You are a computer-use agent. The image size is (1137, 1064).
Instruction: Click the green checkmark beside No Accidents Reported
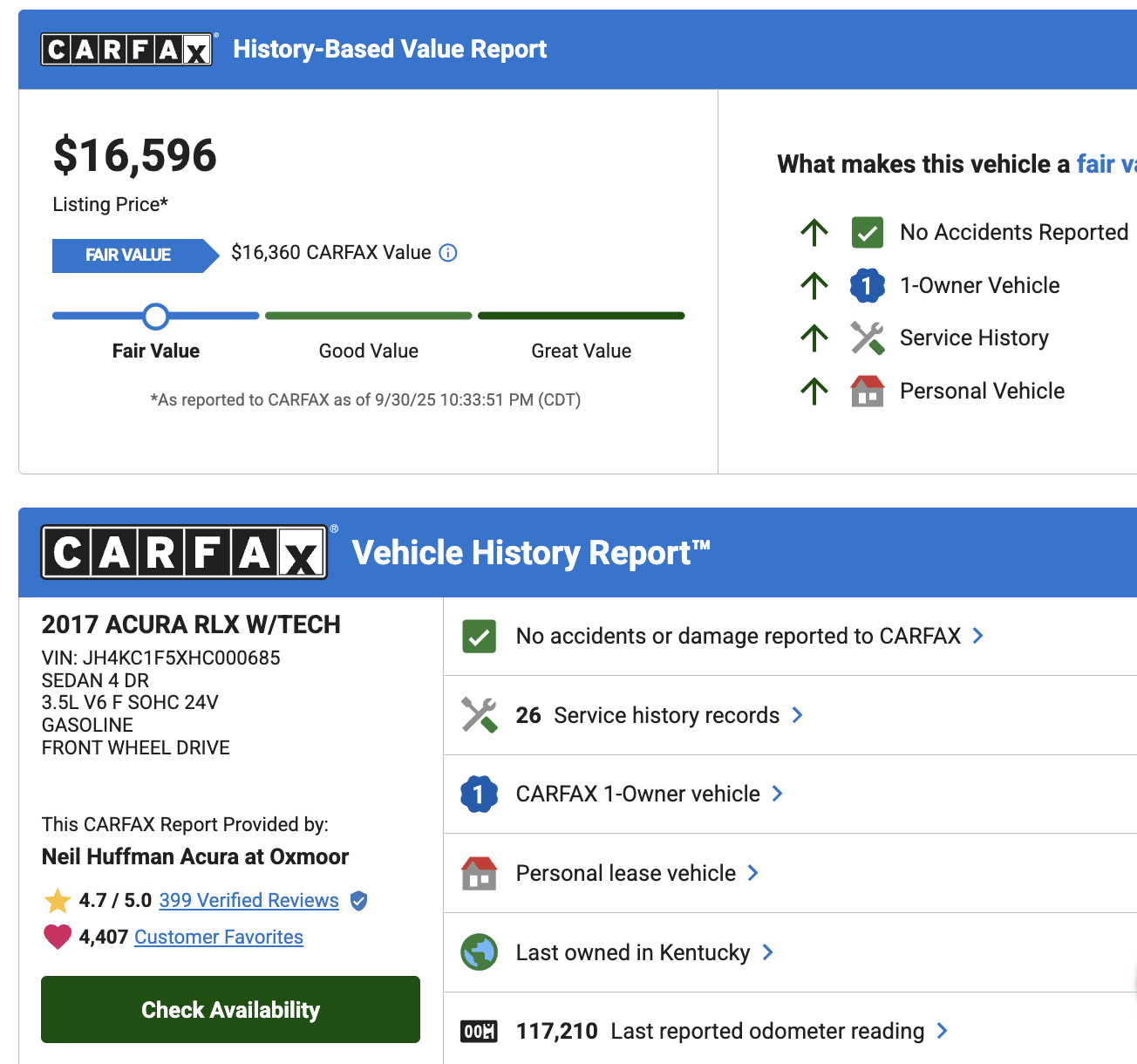pos(868,233)
